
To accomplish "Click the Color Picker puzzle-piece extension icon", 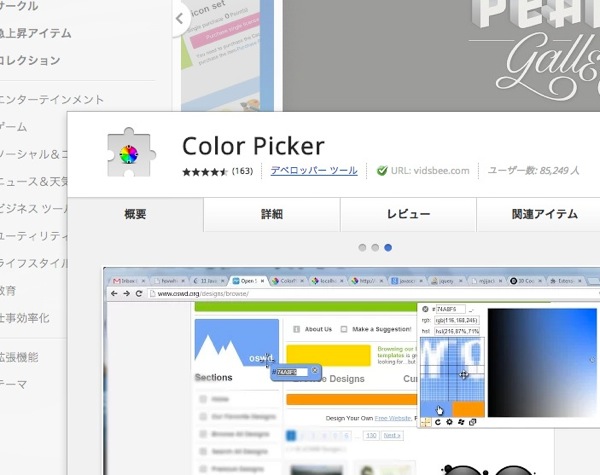I will [x=131, y=153].
